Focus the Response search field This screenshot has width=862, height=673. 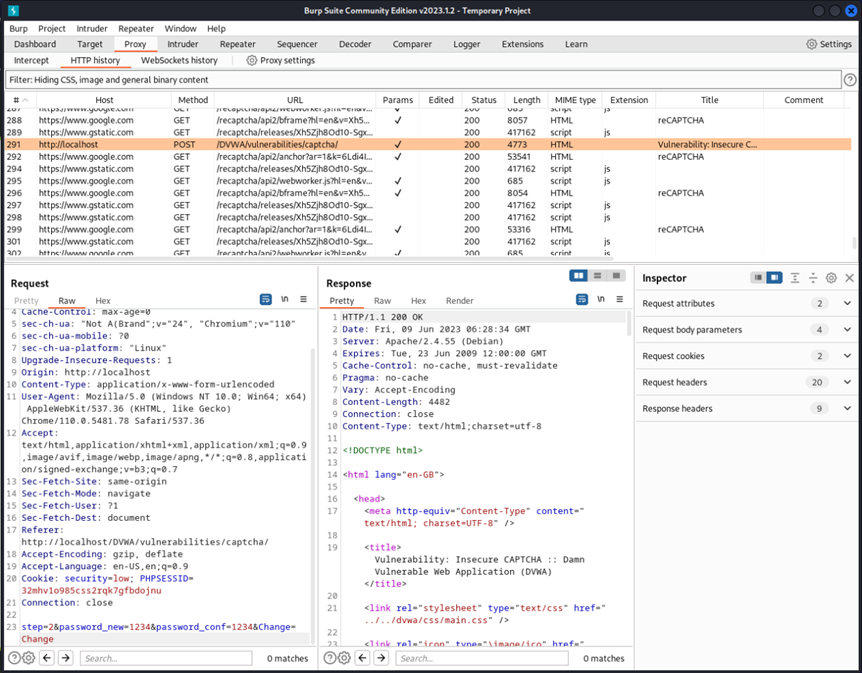tap(482, 658)
